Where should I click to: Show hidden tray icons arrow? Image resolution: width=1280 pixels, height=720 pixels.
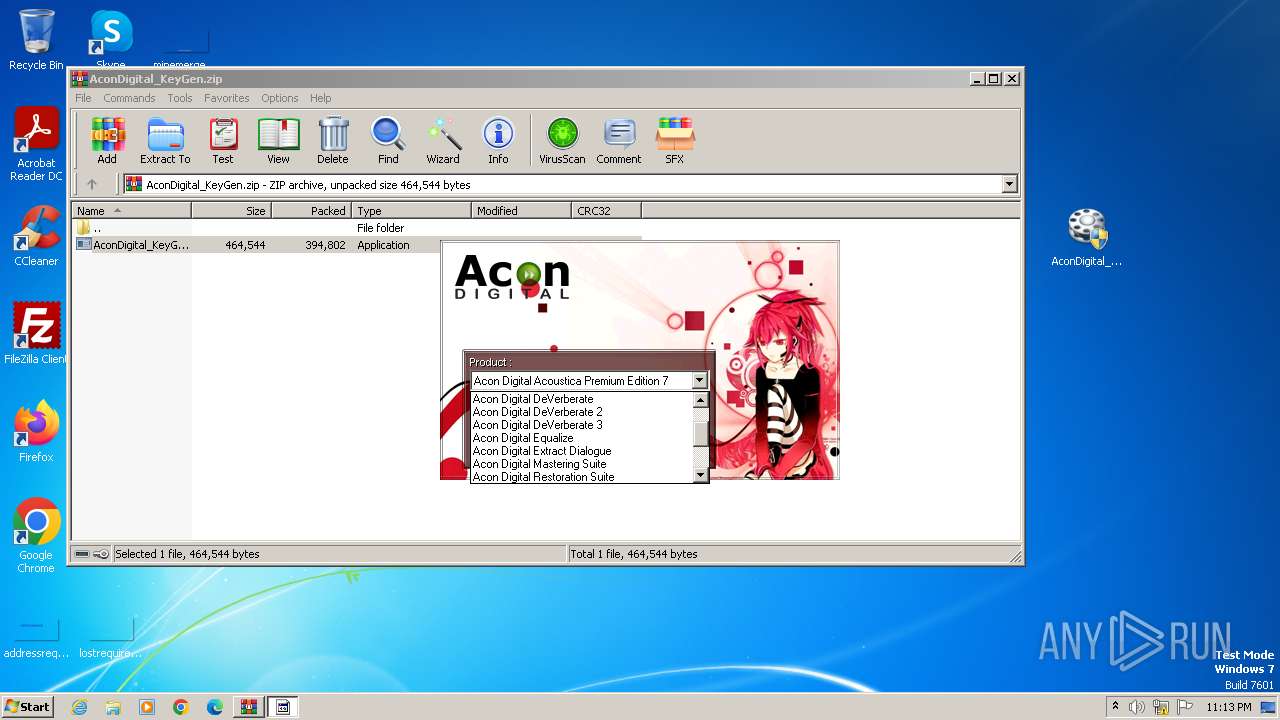(1115, 706)
